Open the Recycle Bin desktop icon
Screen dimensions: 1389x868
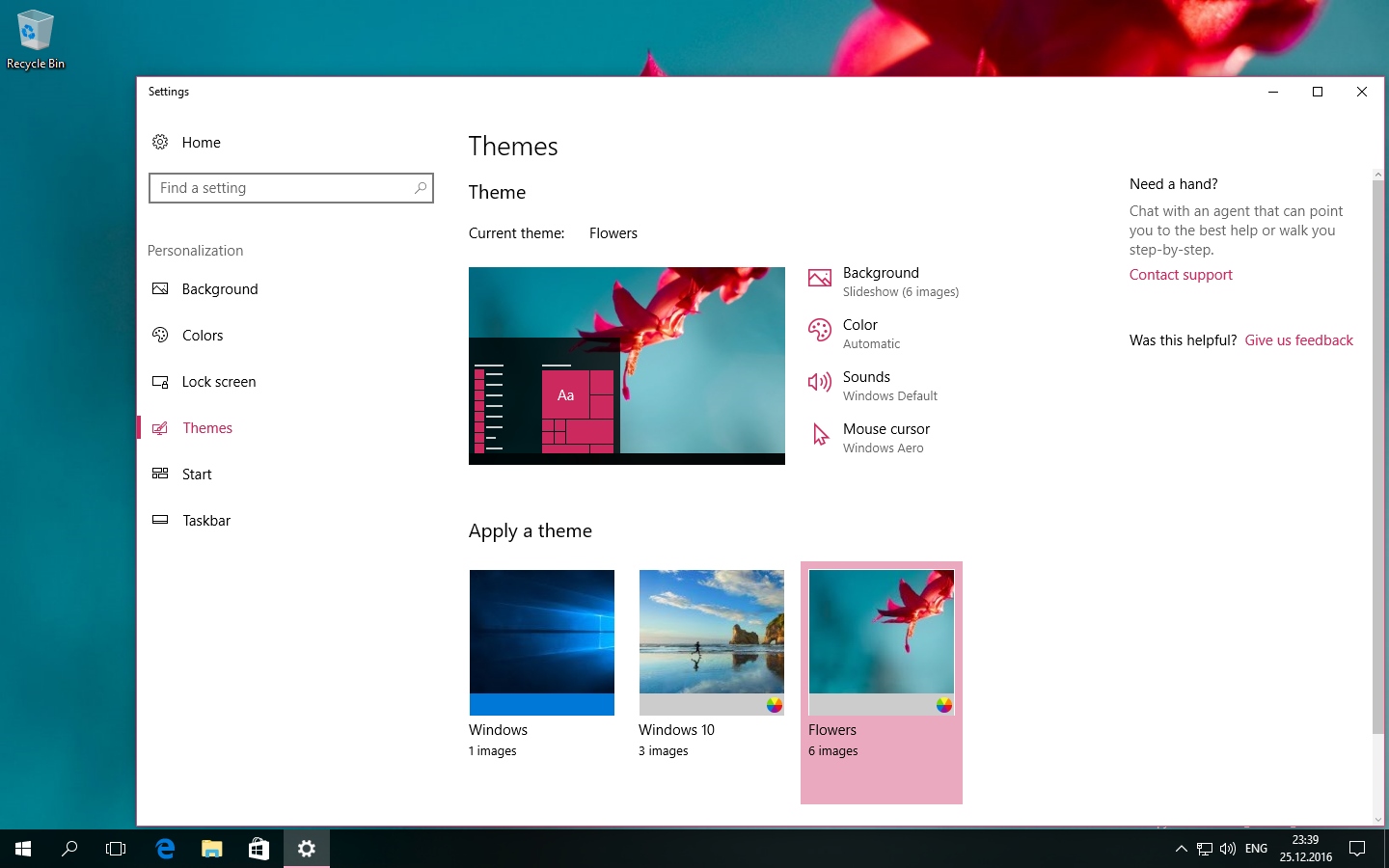point(36,40)
